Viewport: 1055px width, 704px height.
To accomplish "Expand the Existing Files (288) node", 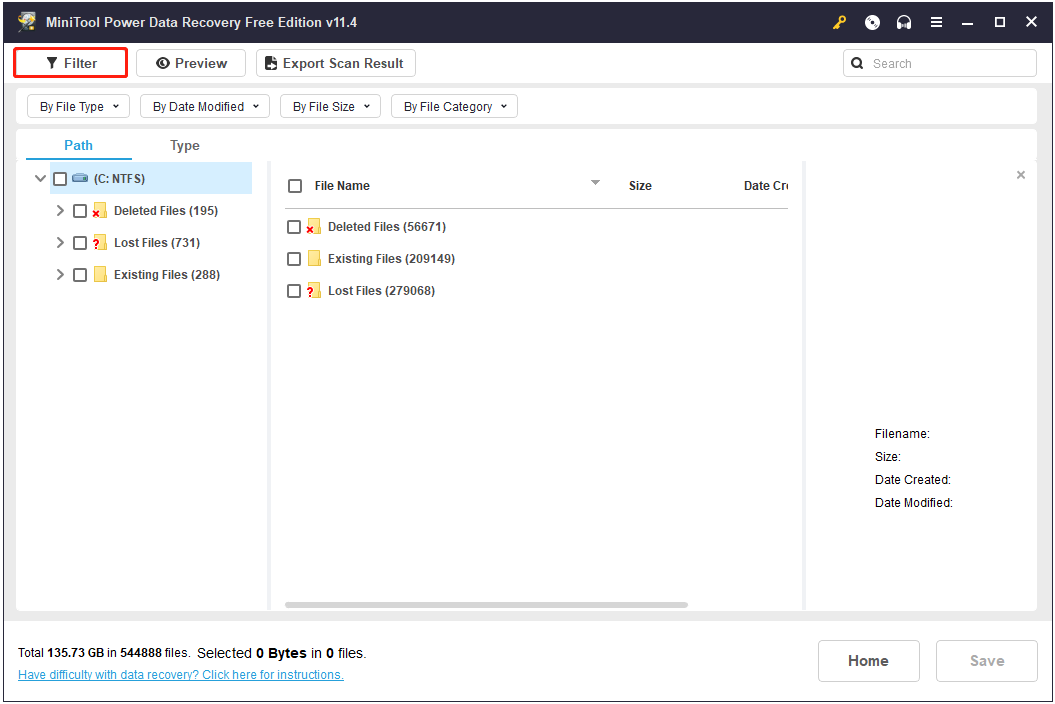I will tap(60, 275).
